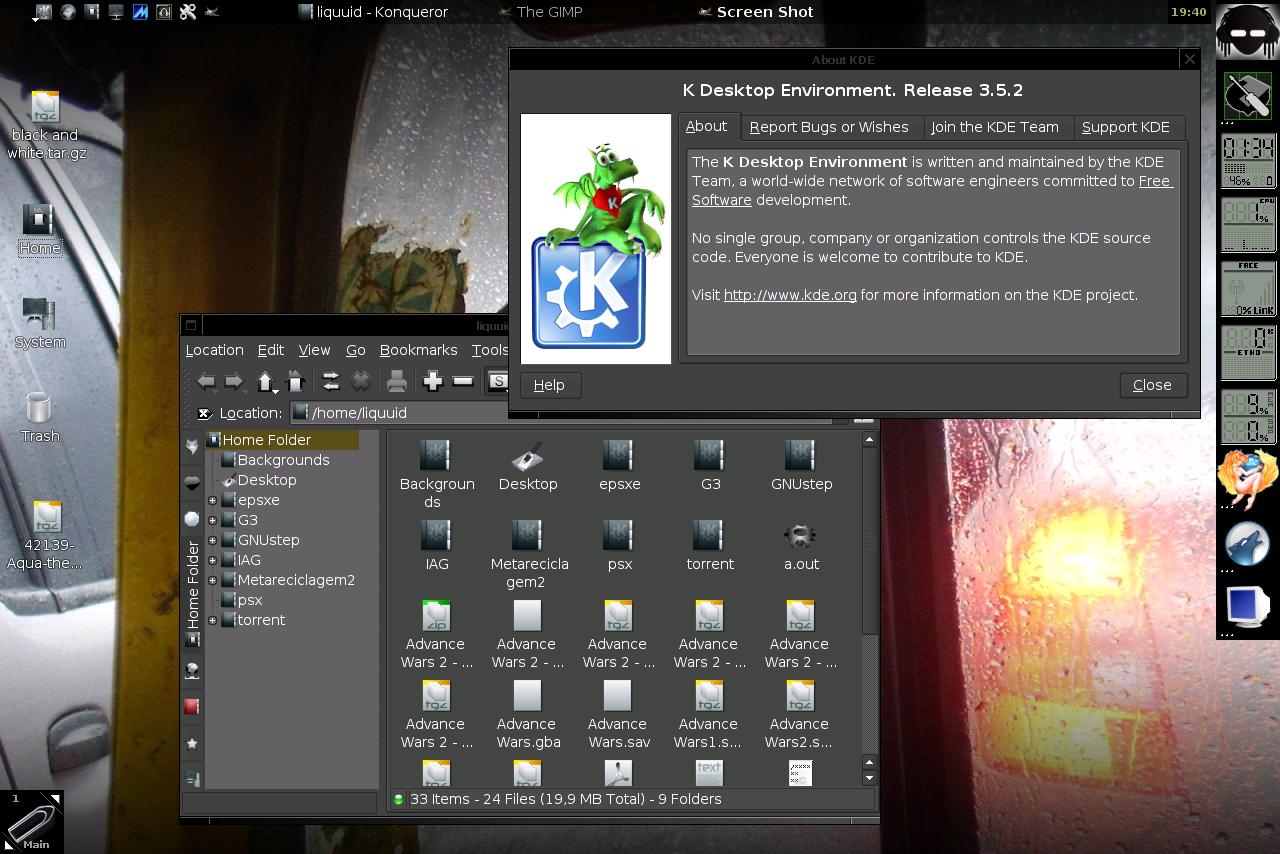This screenshot has height=854, width=1280.
Task: Open Advance Wars.gba file
Action: coord(527,715)
